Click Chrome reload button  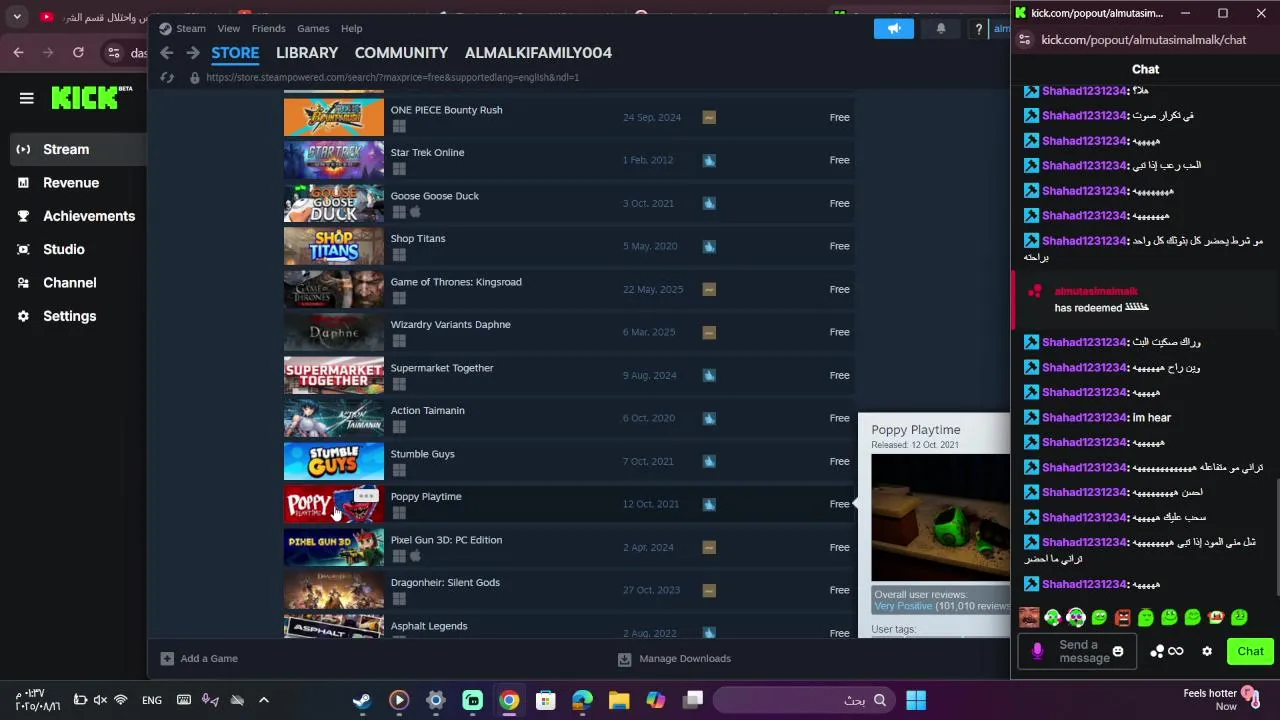point(78,52)
